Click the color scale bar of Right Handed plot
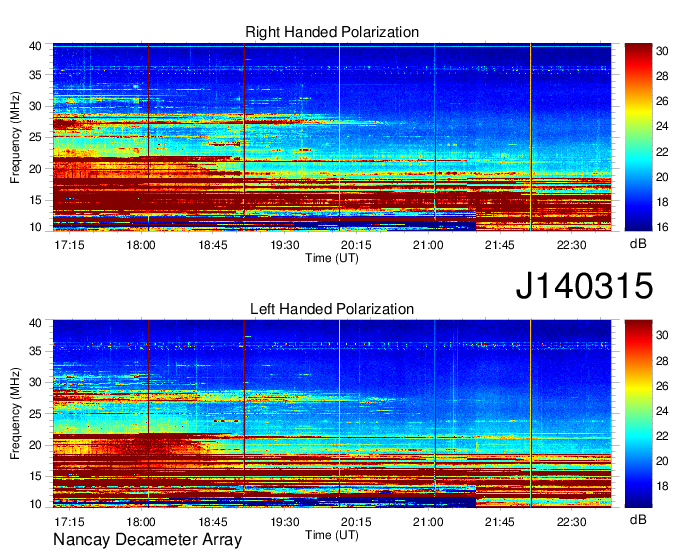 (x=638, y=137)
